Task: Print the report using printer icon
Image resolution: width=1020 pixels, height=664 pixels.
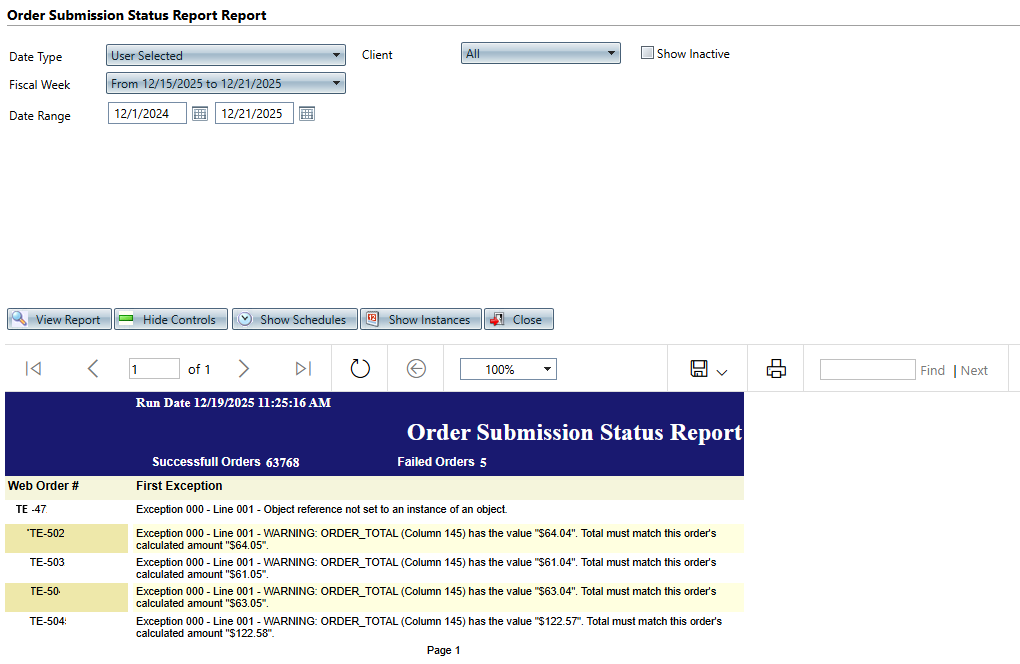Action: (776, 369)
